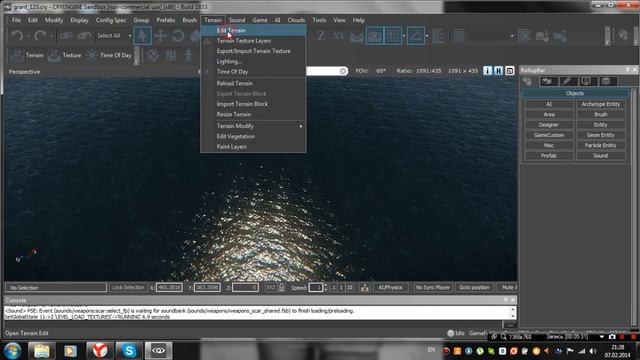
Task: Click the Designer object button
Action: tap(549, 125)
